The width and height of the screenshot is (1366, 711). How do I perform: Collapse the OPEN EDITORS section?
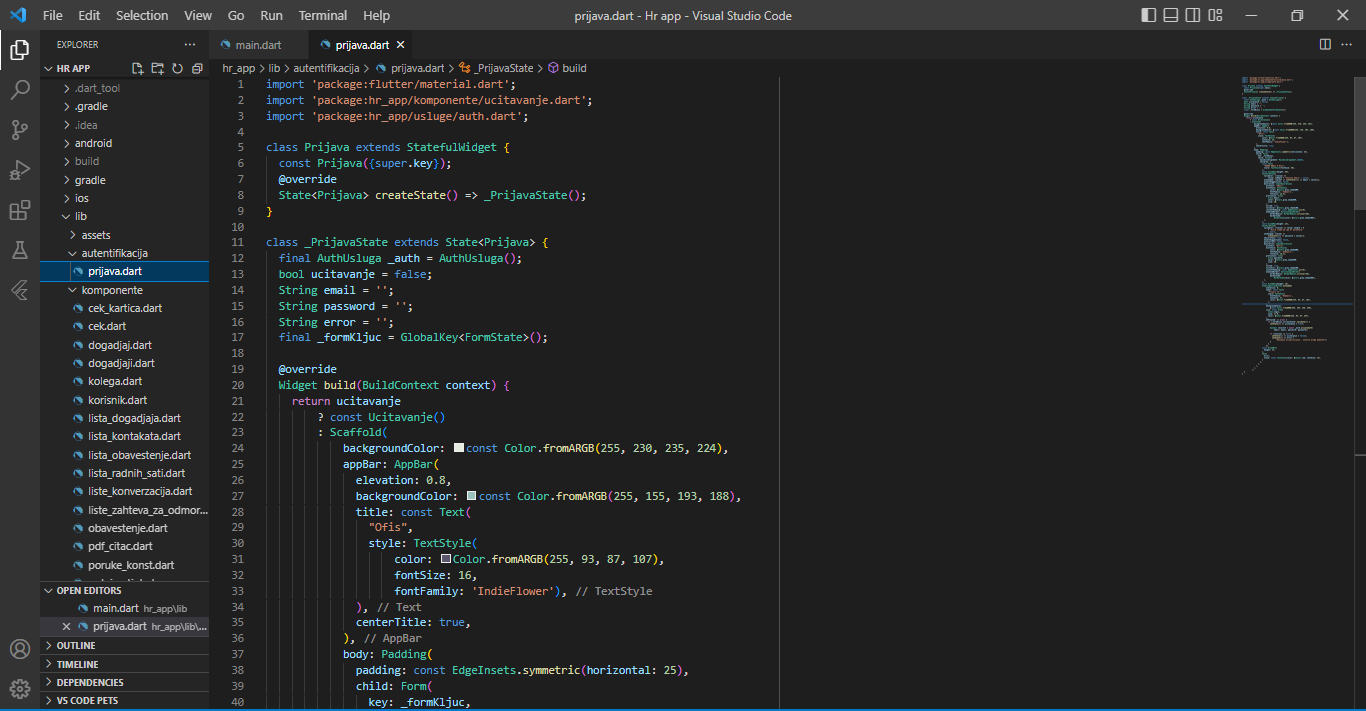click(124, 590)
